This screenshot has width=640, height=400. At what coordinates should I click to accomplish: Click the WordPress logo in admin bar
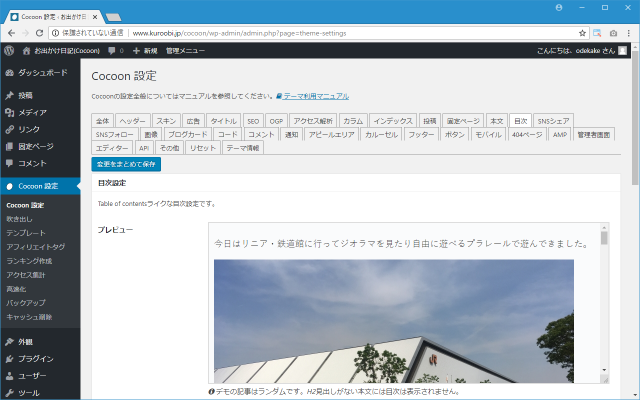click(9, 51)
